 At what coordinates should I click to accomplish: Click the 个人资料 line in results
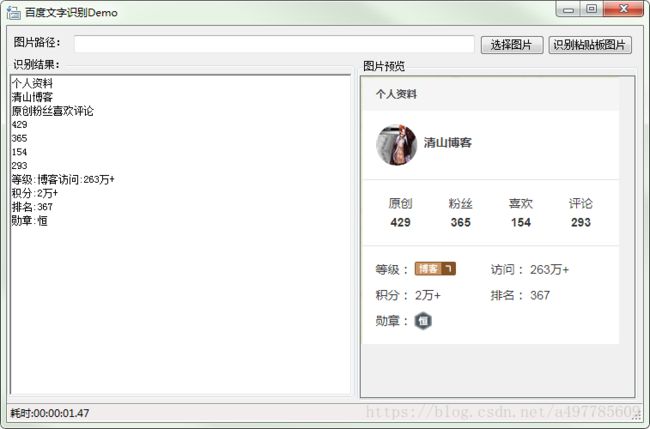click(32, 83)
